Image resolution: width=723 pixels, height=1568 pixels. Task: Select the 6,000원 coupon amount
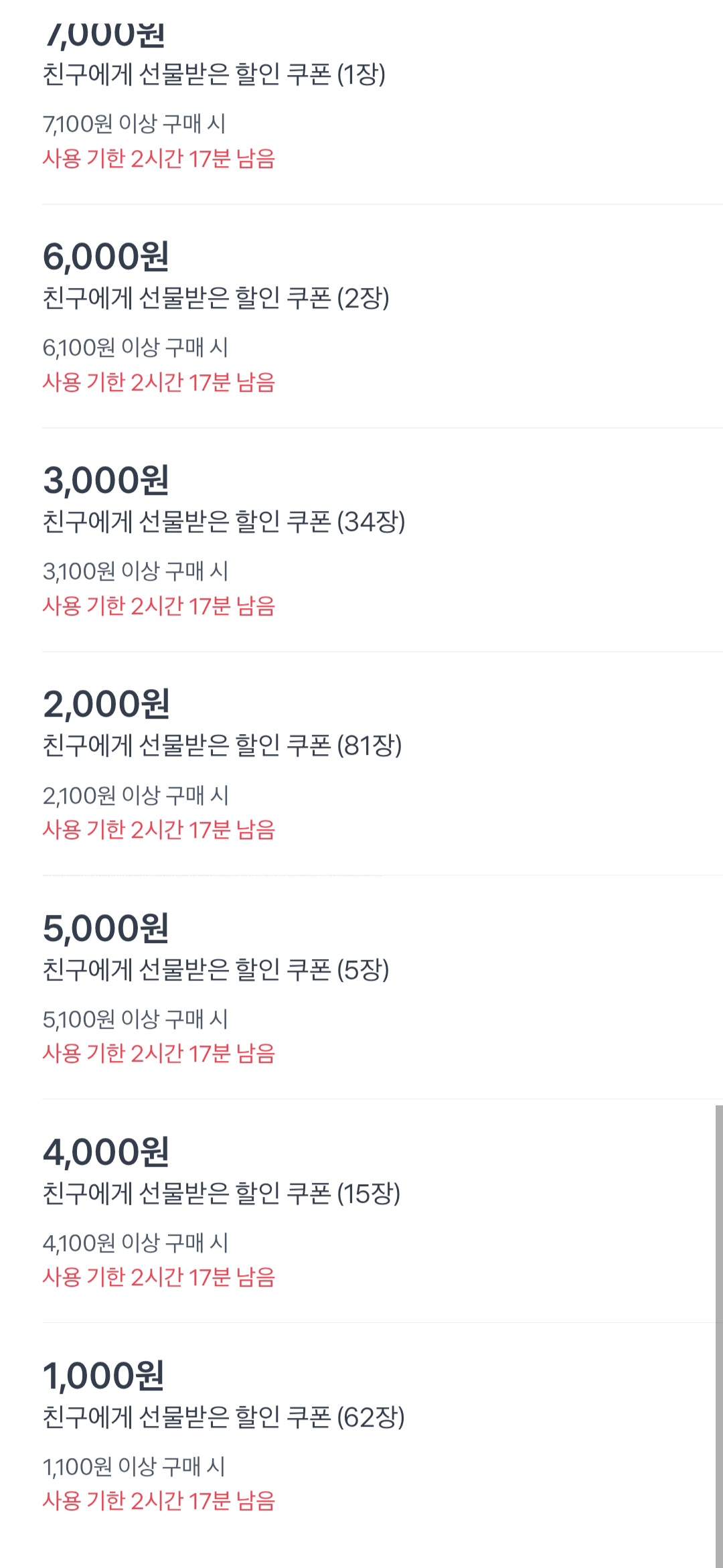106,257
